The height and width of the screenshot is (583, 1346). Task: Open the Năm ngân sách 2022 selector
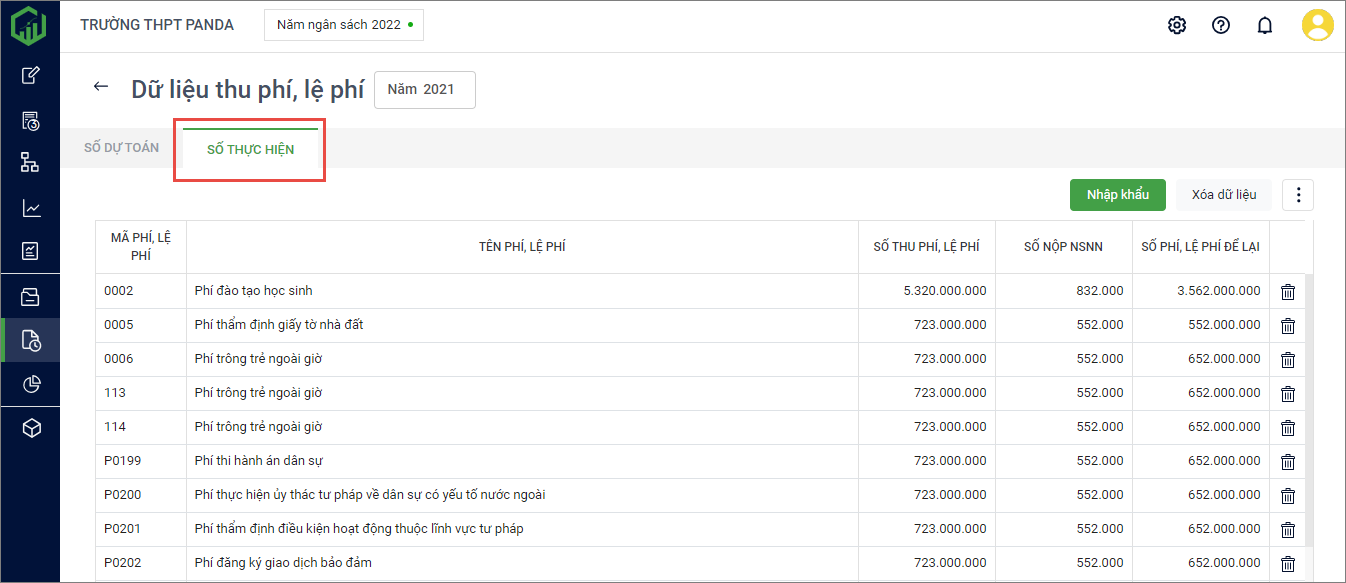point(343,25)
